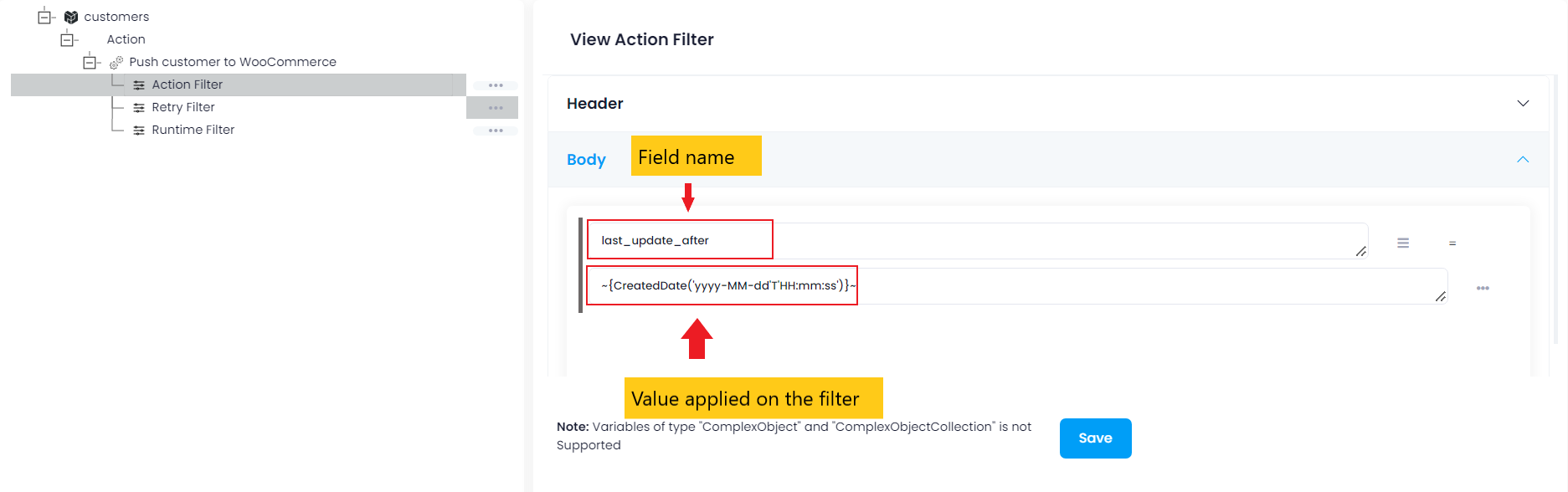
Task: Click the CreatedDate value input field
Action: coord(722,285)
